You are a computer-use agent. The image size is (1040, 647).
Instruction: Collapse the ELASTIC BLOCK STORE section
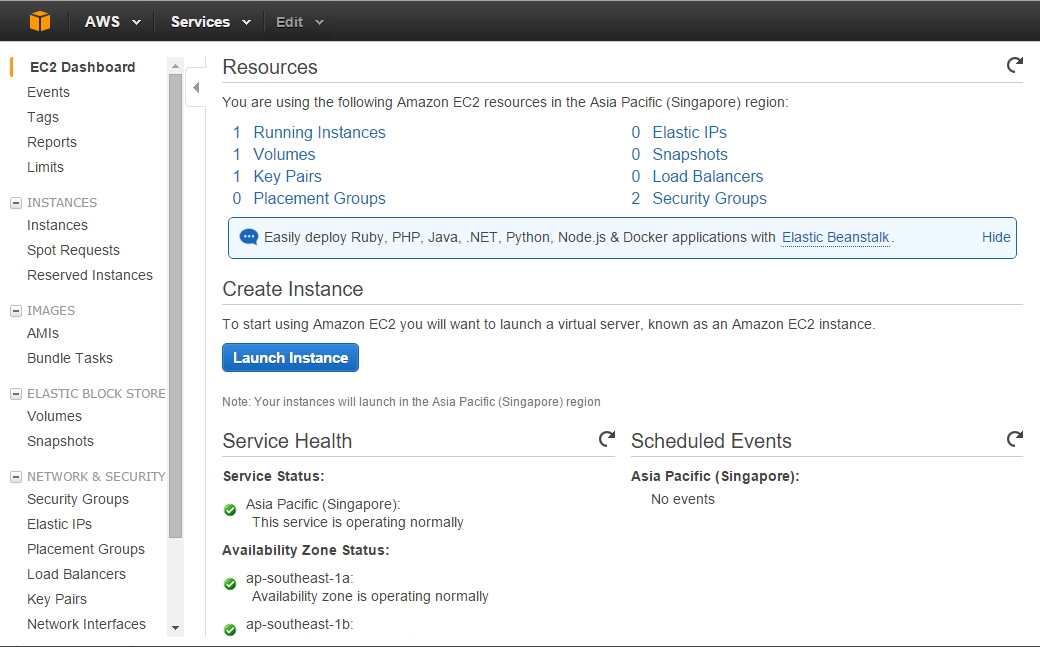pos(16,394)
